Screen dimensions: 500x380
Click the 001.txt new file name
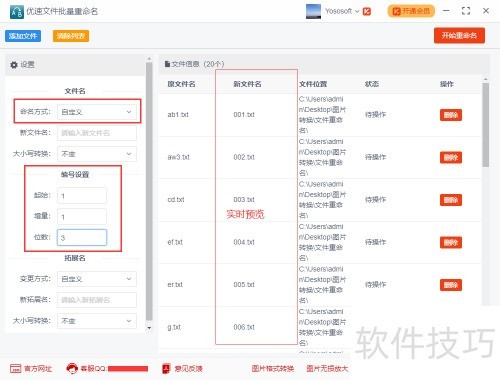244,115
